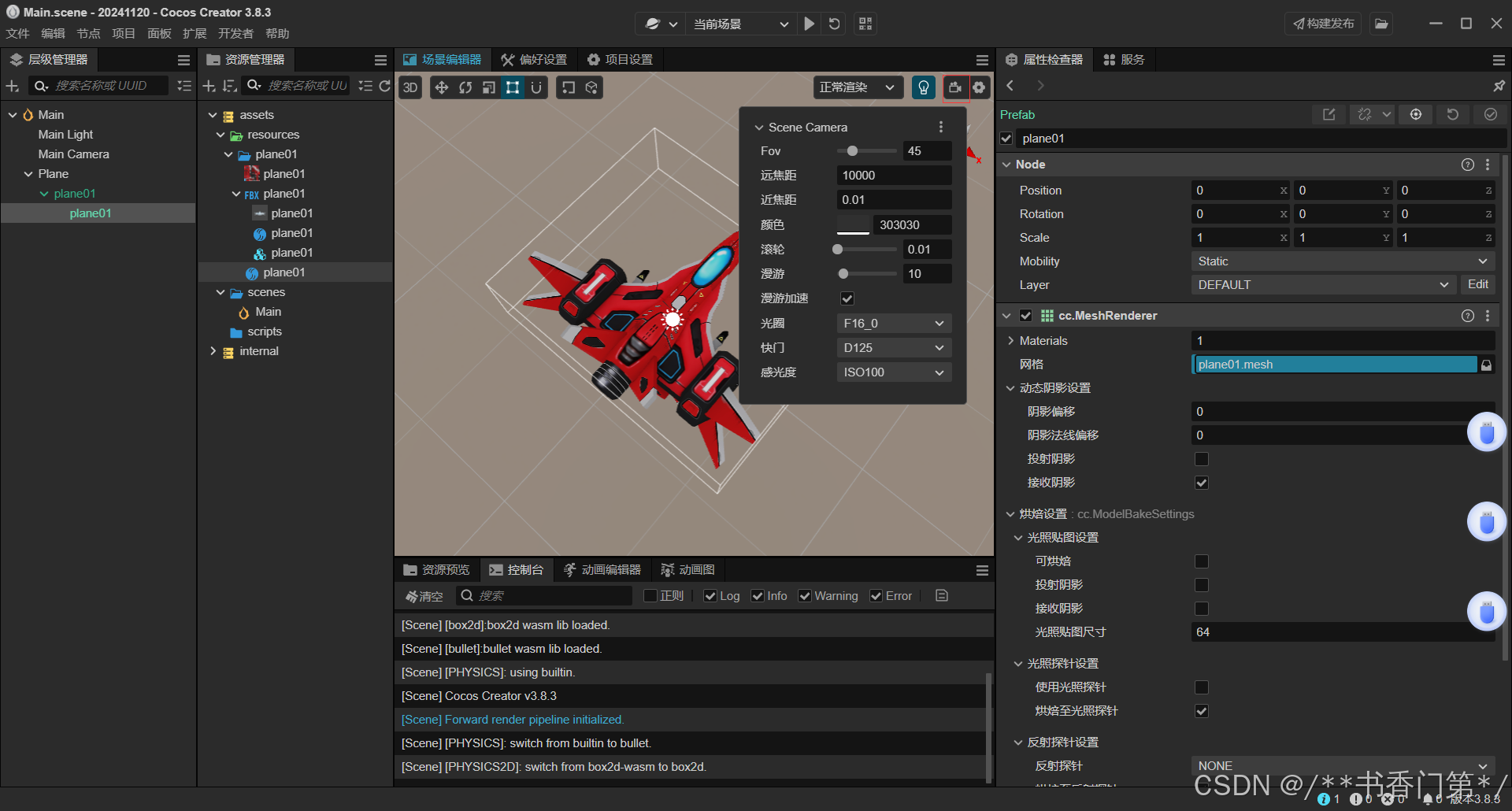Image resolution: width=1512 pixels, height=811 pixels.
Task: Select the rect transform tool
Action: (513, 87)
